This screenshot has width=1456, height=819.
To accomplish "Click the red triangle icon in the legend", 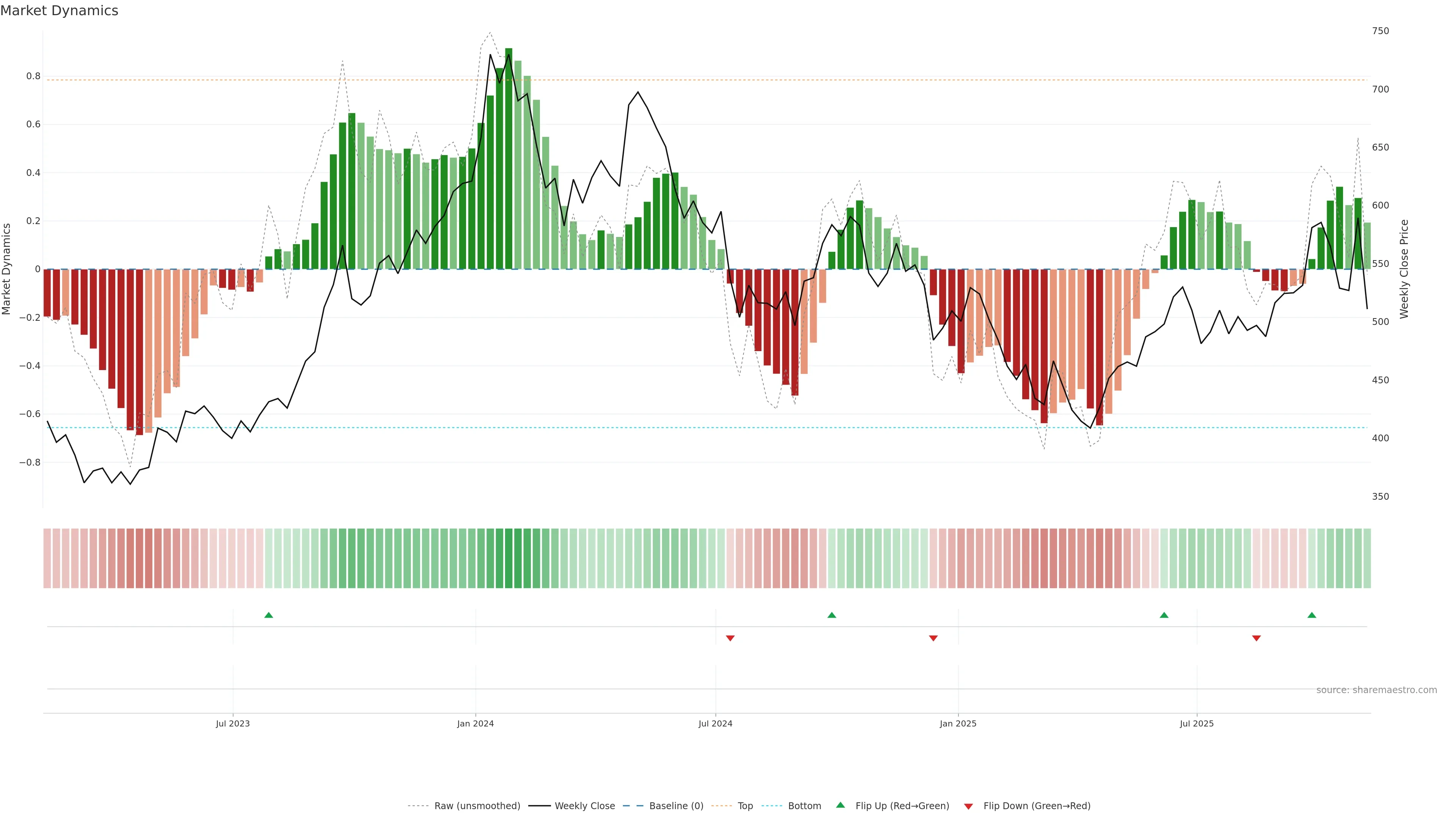I will pos(968,806).
